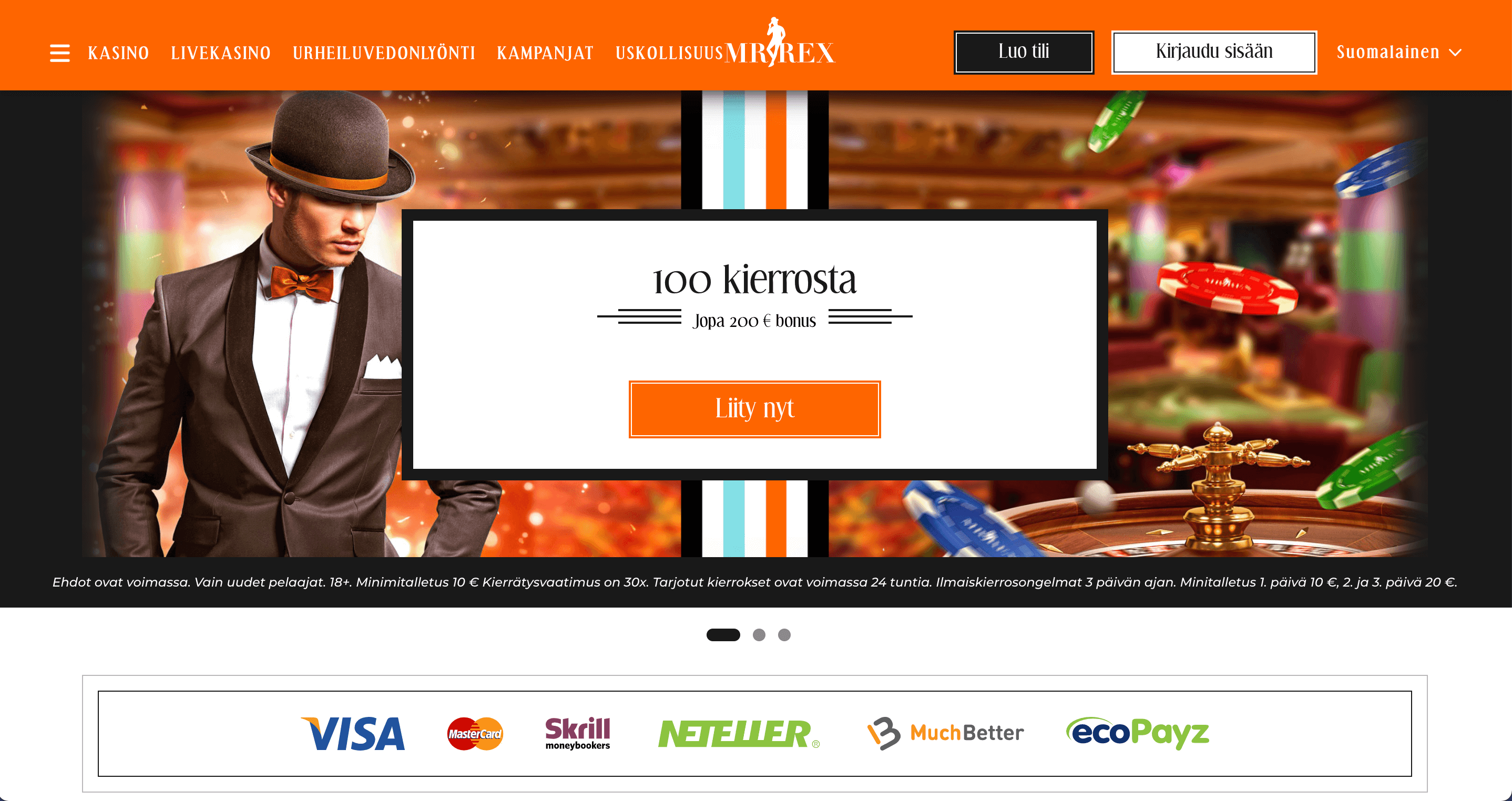Image resolution: width=1512 pixels, height=801 pixels.
Task: Click the orange Liity nyt button
Action: [x=754, y=409]
